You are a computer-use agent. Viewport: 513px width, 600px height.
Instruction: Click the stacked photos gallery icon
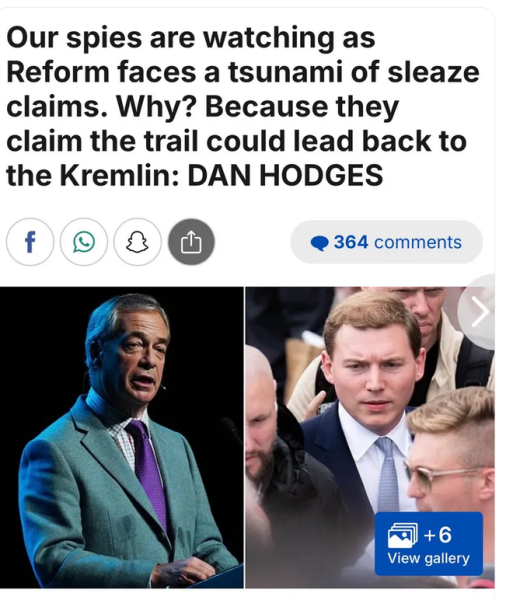point(402,535)
